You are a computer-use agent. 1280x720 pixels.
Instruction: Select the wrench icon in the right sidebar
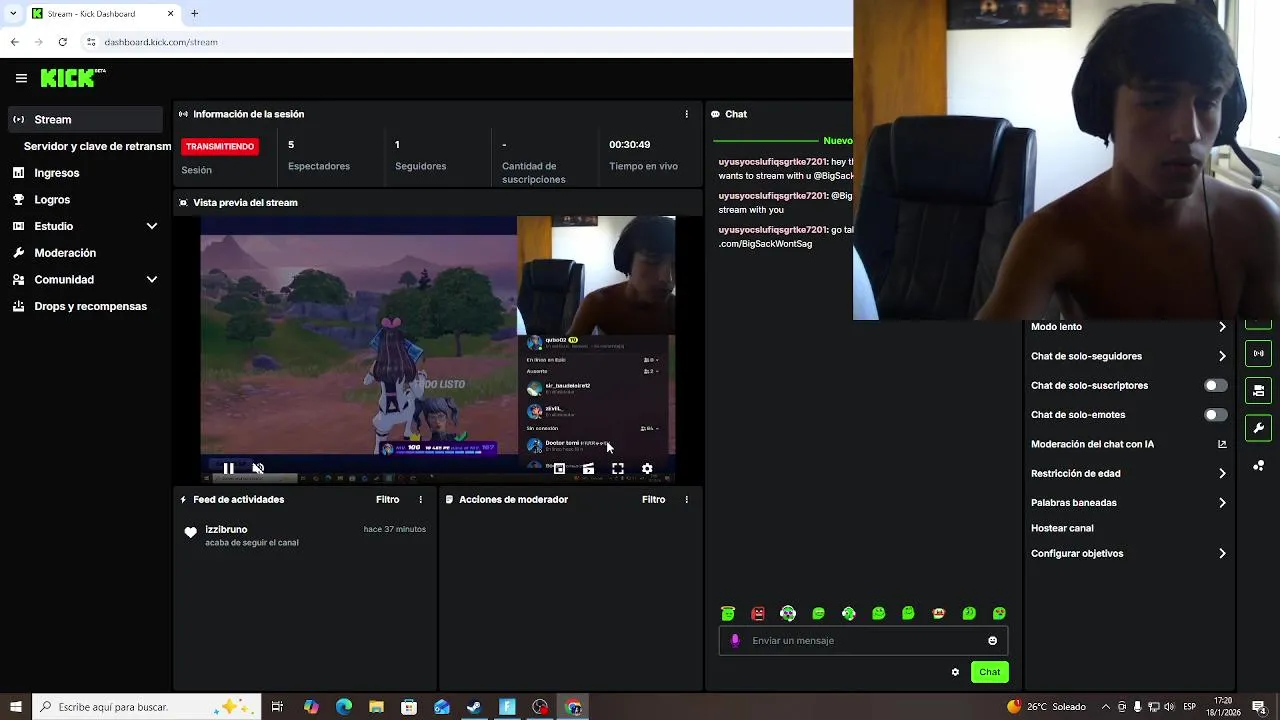coord(1258,428)
